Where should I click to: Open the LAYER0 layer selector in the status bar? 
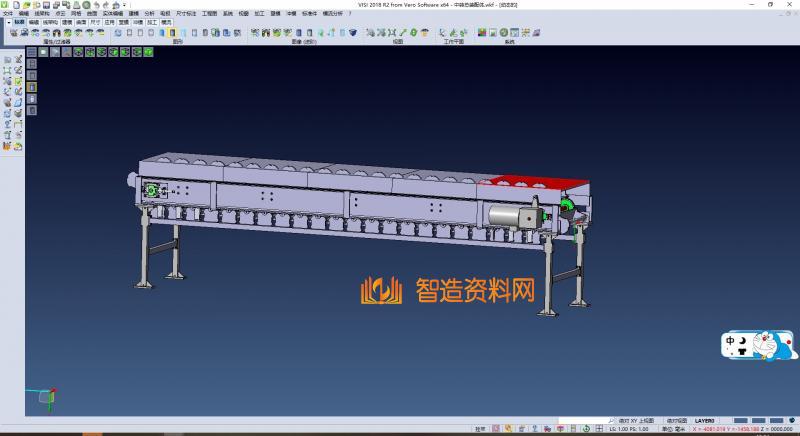click(705, 421)
